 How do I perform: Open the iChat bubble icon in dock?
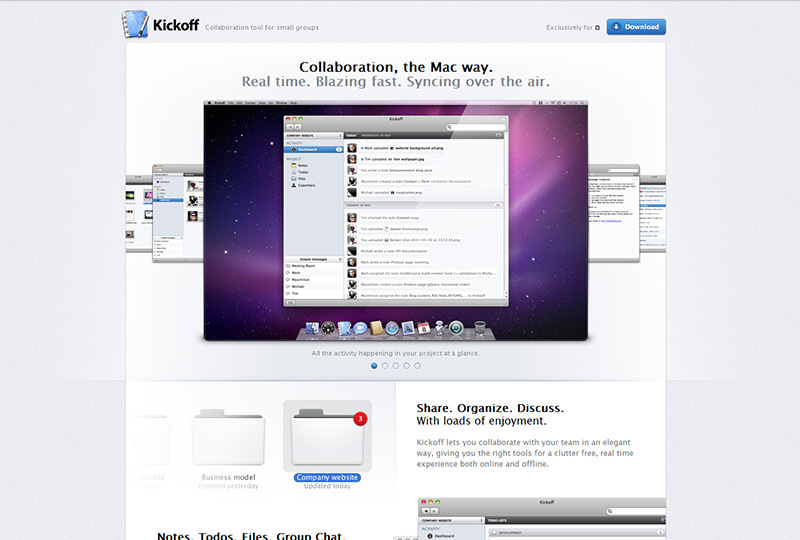tap(360, 328)
